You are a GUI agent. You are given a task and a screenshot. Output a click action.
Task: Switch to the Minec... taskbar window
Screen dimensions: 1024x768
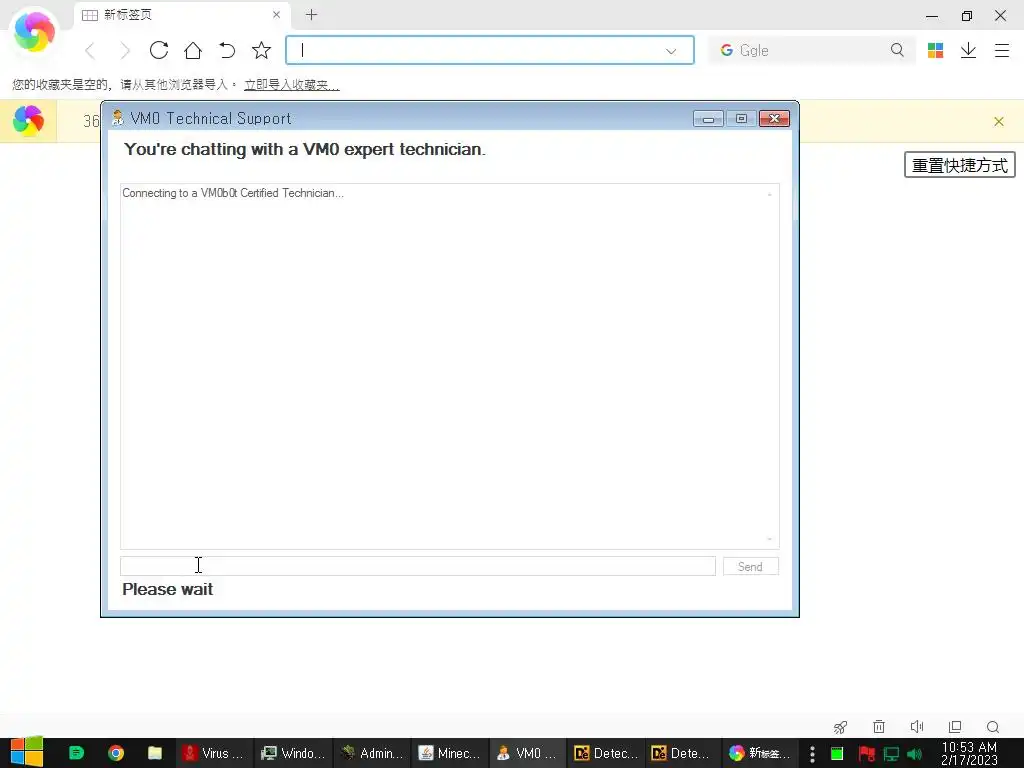pyautogui.click(x=449, y=753)
